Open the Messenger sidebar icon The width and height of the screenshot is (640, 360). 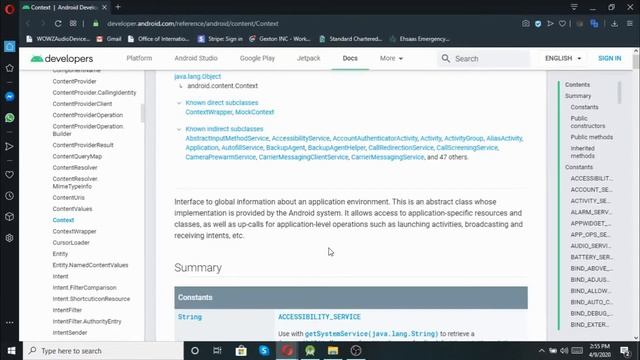(9, 97)
